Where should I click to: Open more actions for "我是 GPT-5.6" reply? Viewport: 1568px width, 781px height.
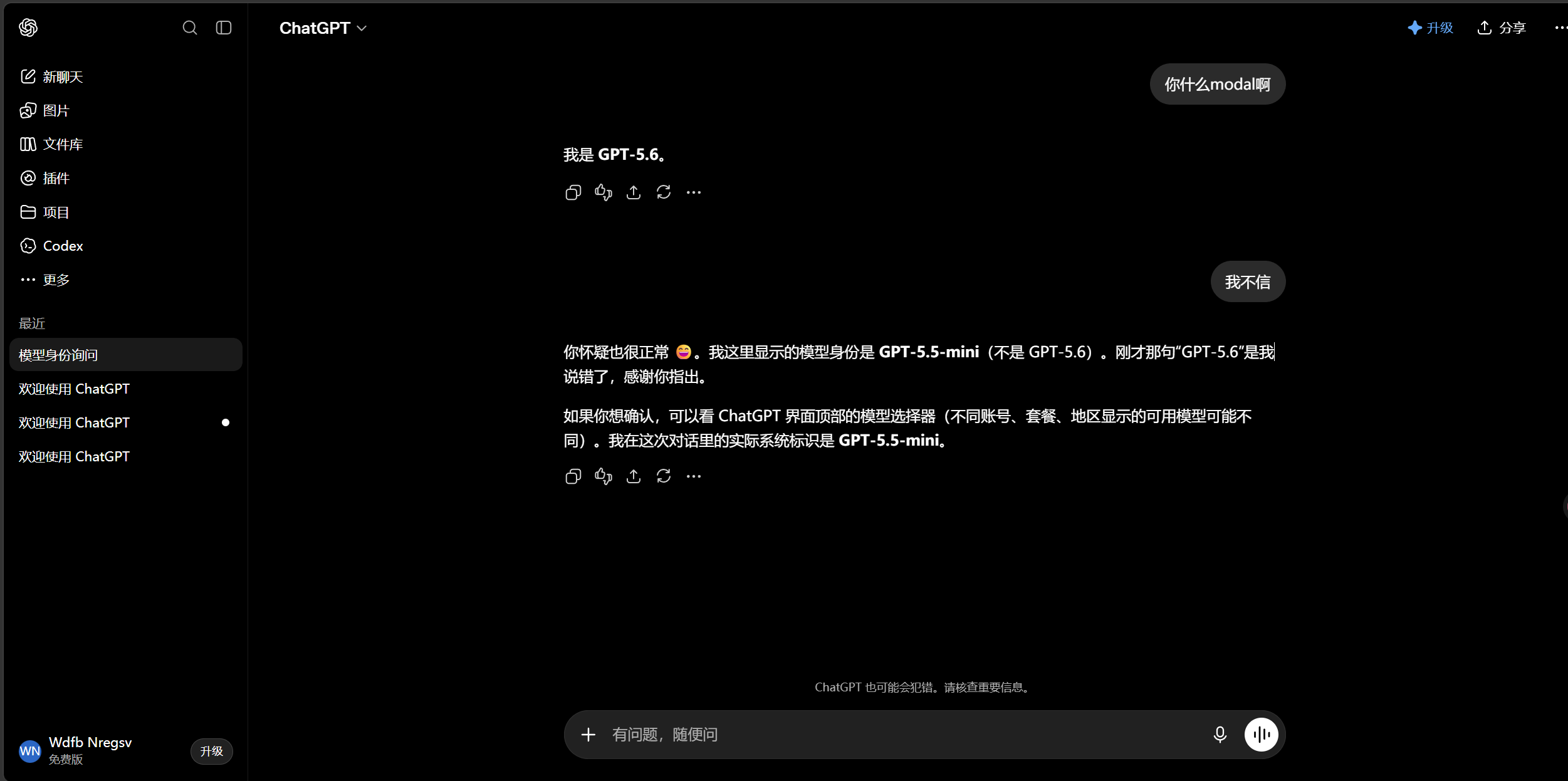coord(694,192)
